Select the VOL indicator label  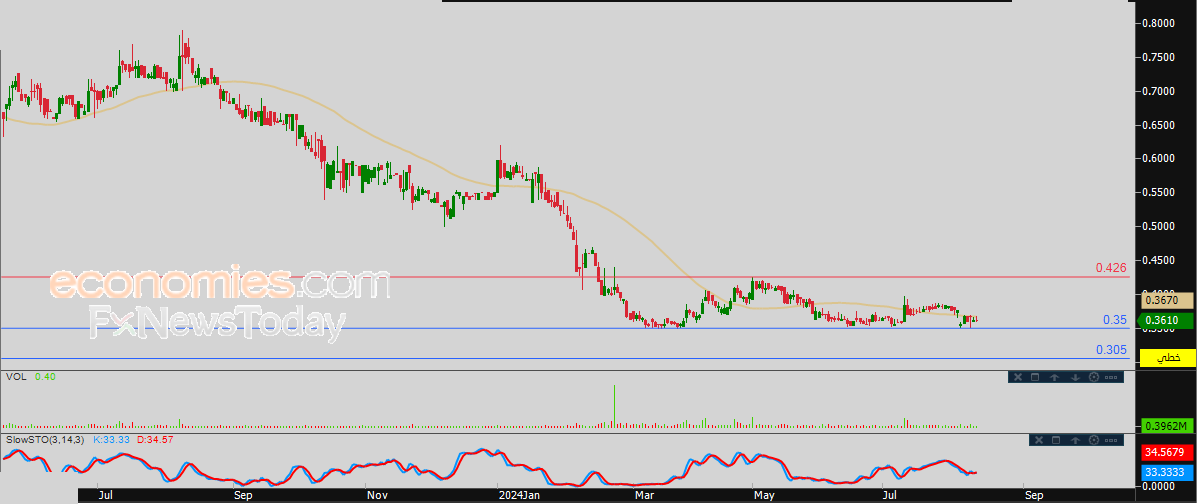(x=16, y=376)
